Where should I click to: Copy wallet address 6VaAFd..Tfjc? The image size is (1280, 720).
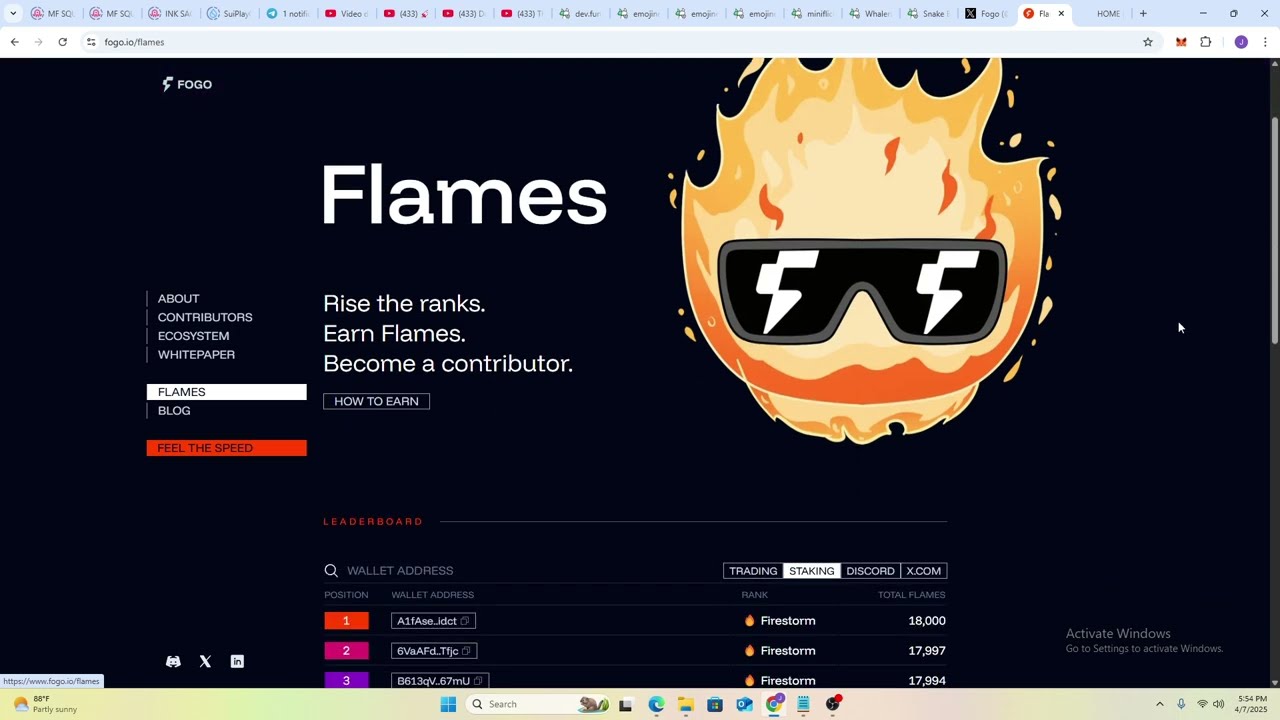point(466,651)
